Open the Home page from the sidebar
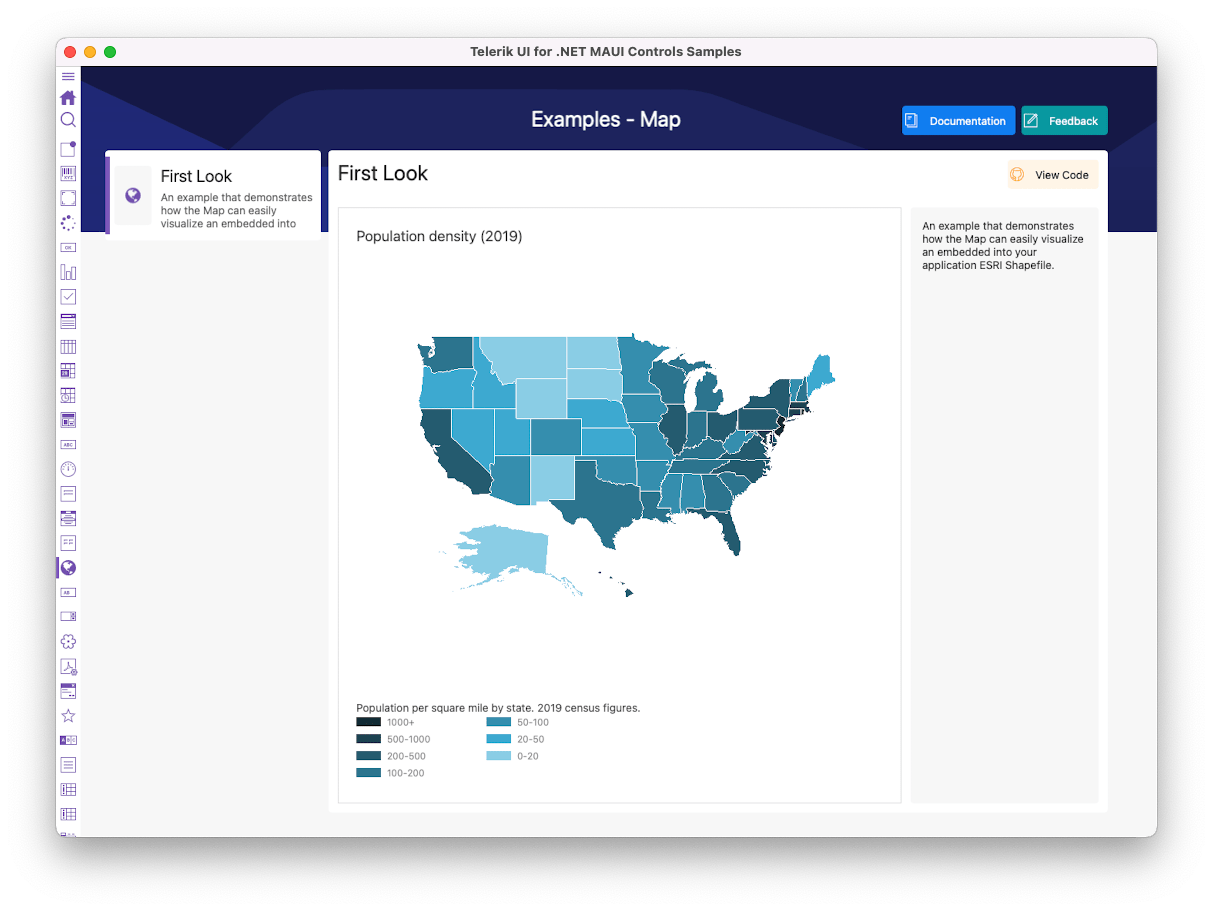1213x911 pixels. click(x=68, y=97)
